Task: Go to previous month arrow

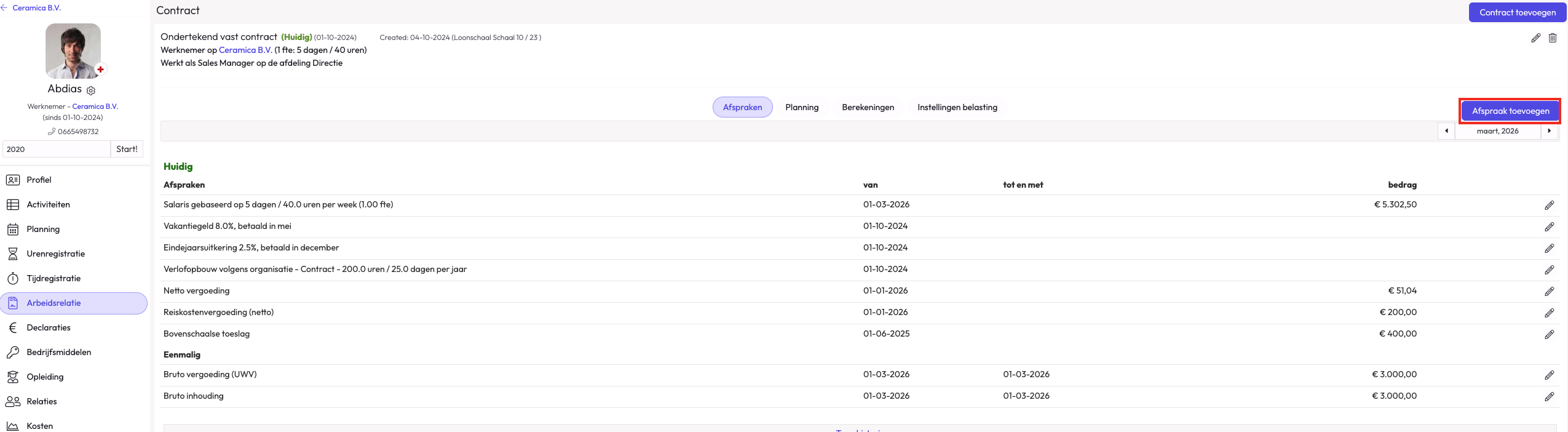Action: click(x=1446, y=131)
